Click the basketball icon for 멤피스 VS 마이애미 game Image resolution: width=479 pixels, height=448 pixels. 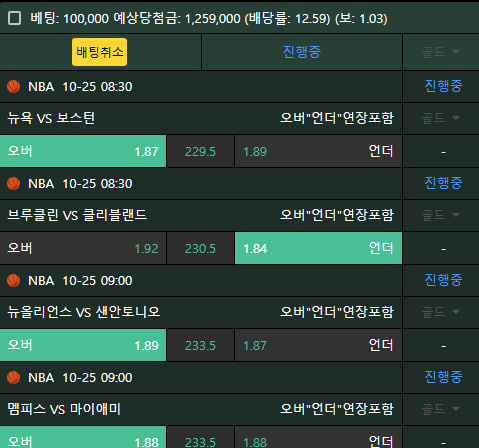click(13, 378)
